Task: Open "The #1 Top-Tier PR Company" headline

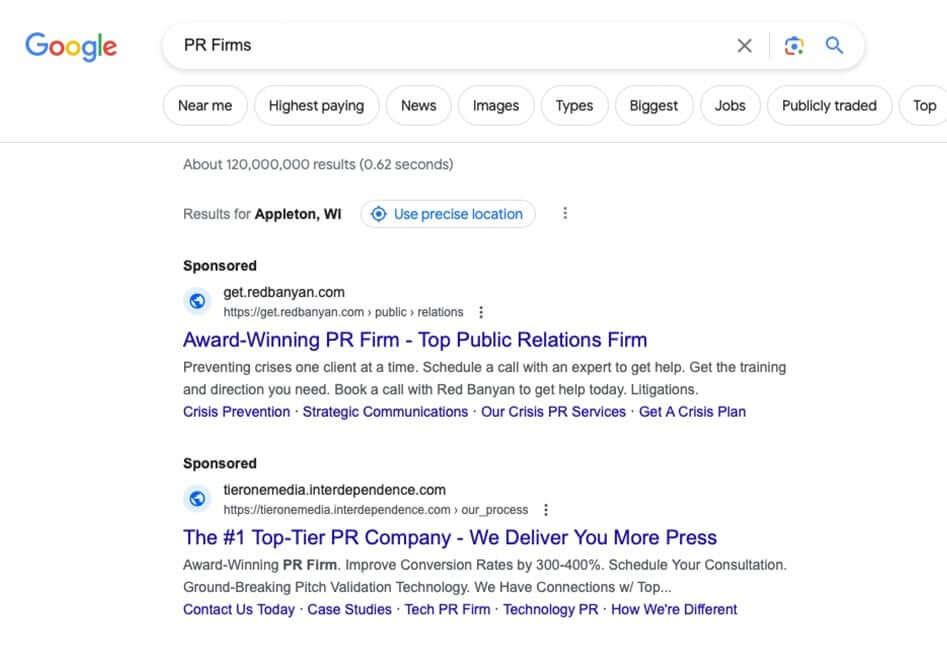Action: tap(450, 538)
